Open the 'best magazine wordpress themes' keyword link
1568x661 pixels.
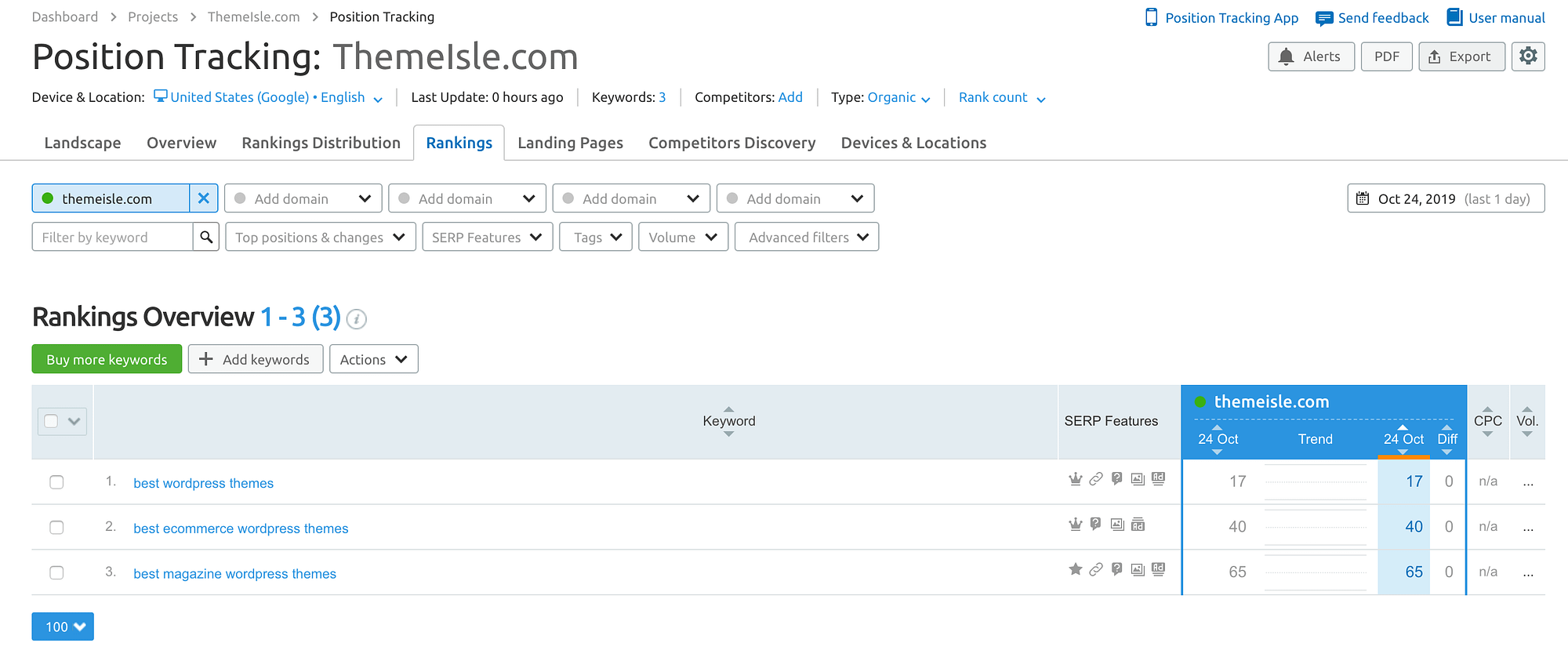(234, 574)
